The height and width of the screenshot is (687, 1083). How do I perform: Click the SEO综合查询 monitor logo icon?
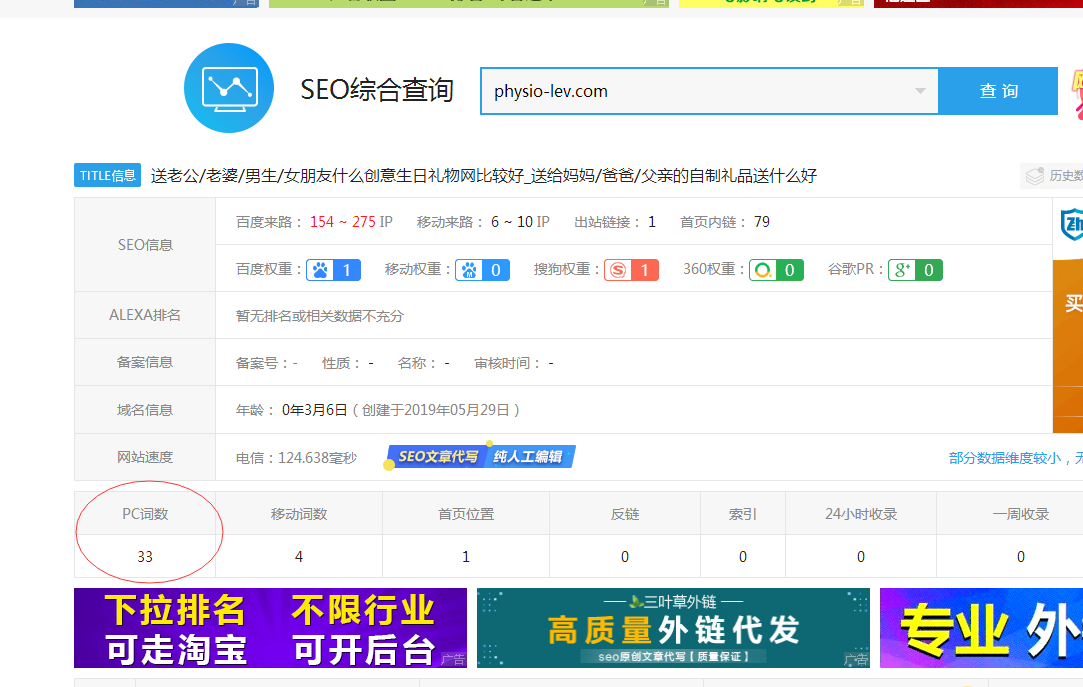coord(229,88)
